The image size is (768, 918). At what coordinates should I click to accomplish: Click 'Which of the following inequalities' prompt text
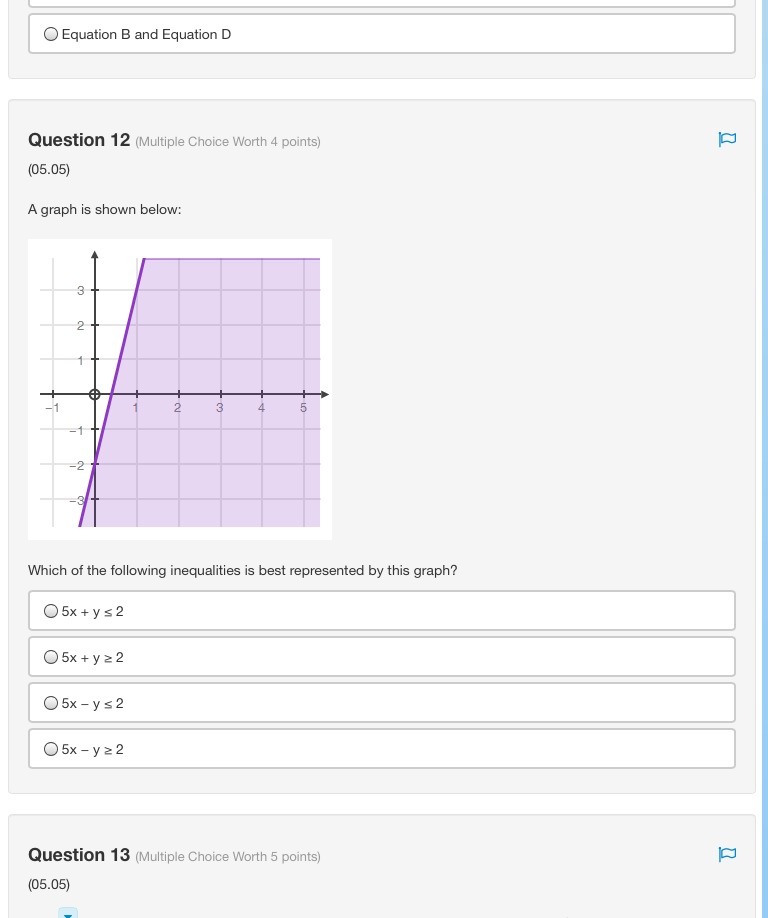click(x=242, y=570)
